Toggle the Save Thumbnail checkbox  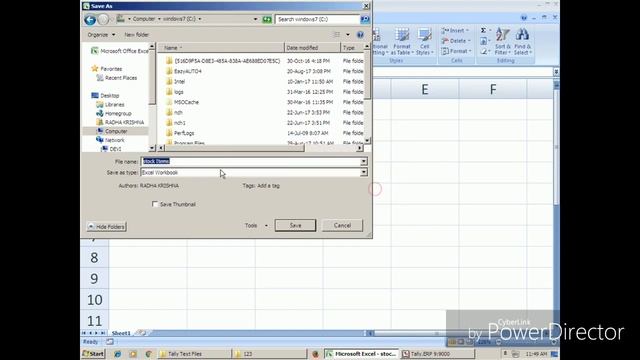click(x=155, y=204)
